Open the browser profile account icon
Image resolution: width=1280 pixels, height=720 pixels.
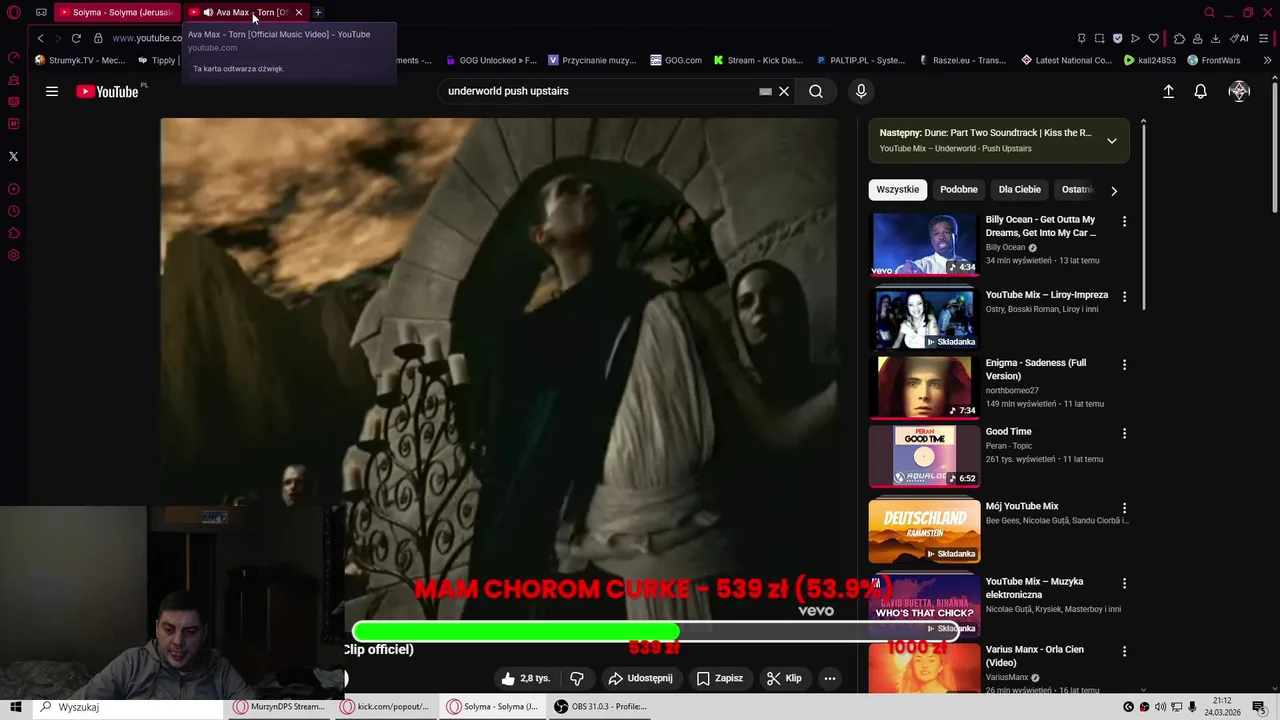click(1197, 38)
